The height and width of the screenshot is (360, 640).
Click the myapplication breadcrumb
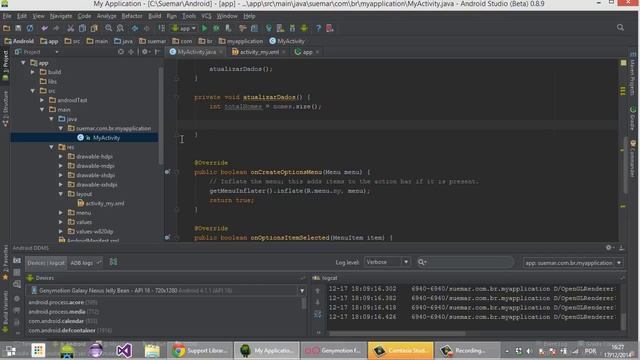pyautogui.click(x=241, y=41)
